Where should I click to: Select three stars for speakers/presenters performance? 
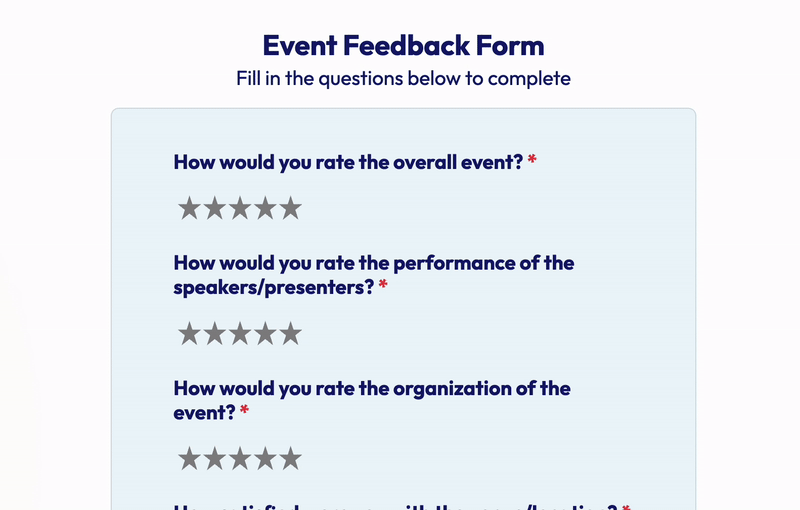[240, 334]
